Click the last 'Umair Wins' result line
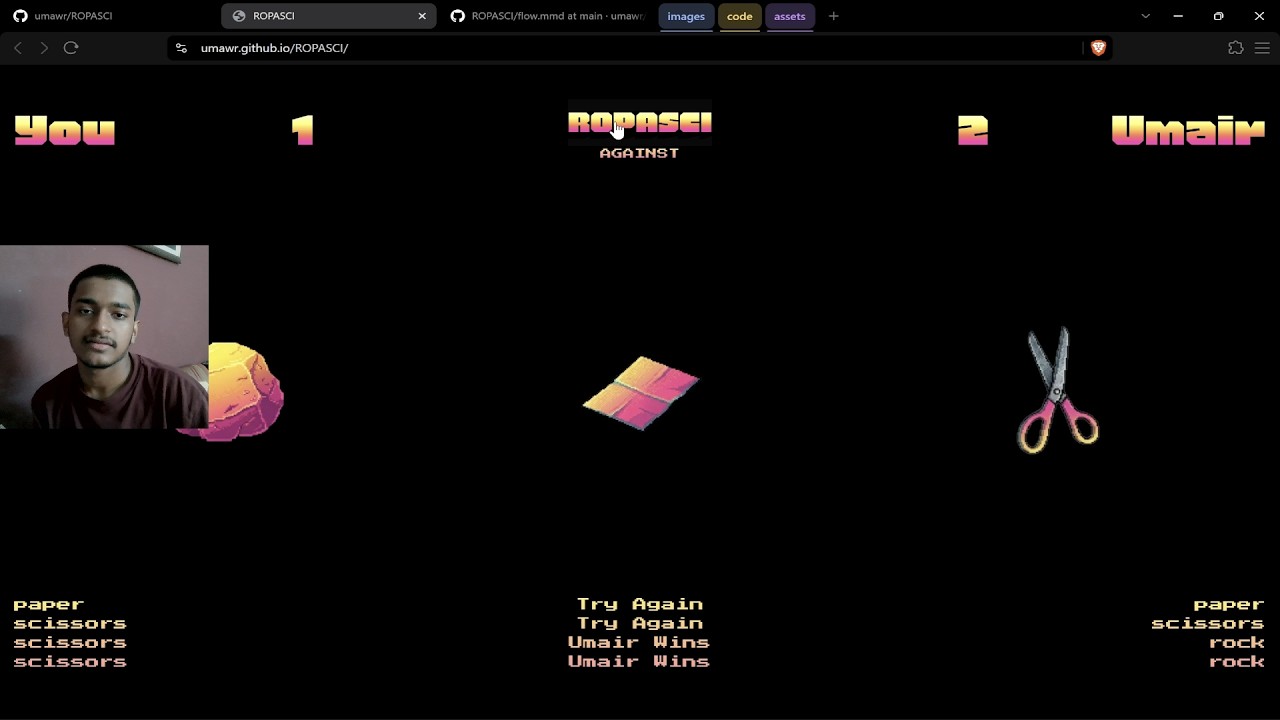Image resolution: width=1280 pixels, height=720 pixels. point(639,661)
